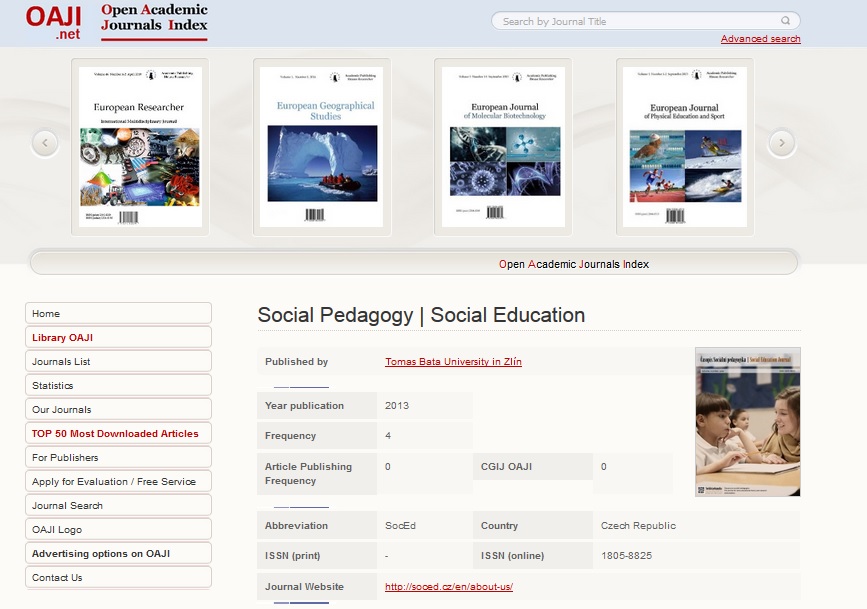867x609 pixels.
Task: Open Advertising options on OAJI
Action: [118, 553]
